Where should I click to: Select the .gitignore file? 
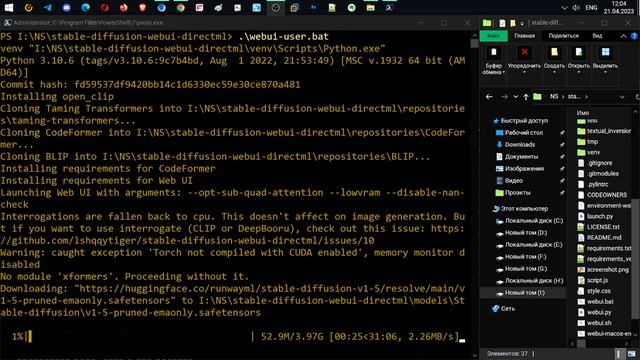point(595,163)
